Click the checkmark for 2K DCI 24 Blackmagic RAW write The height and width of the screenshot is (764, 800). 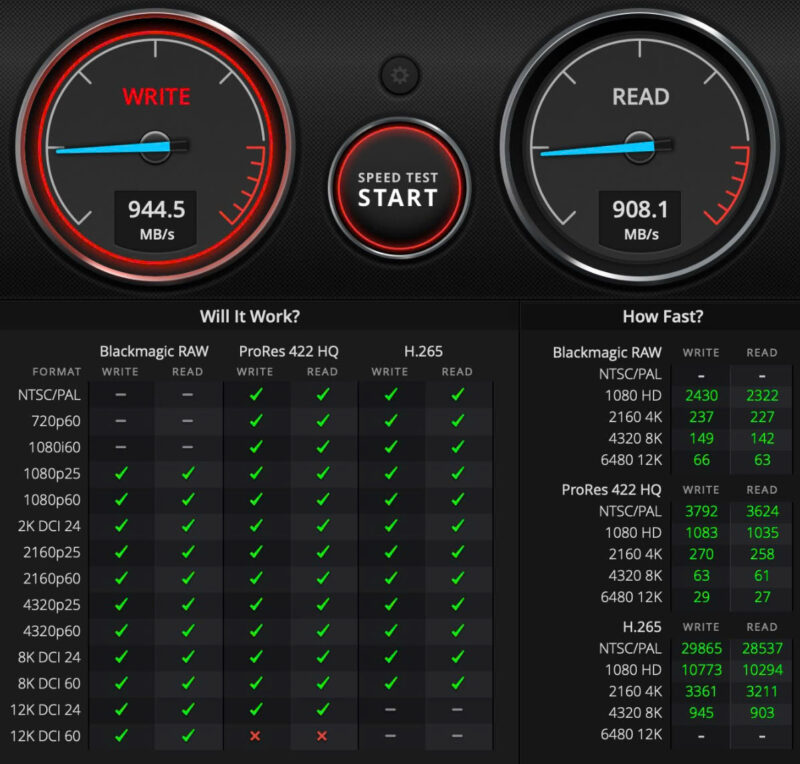point(121,526)
